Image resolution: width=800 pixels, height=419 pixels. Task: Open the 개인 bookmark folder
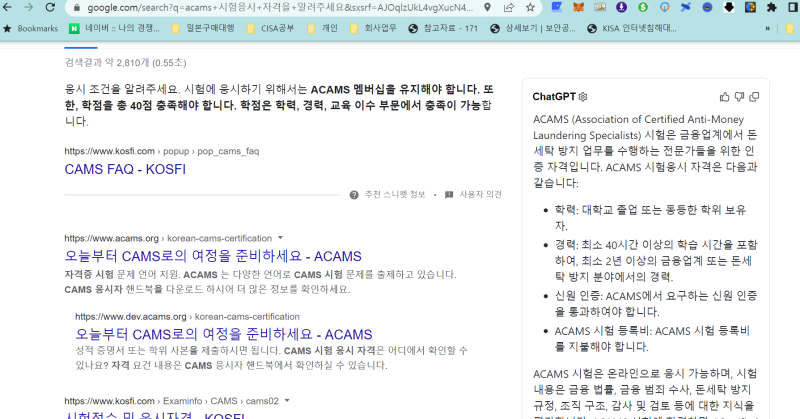click(x=322, y=29)
